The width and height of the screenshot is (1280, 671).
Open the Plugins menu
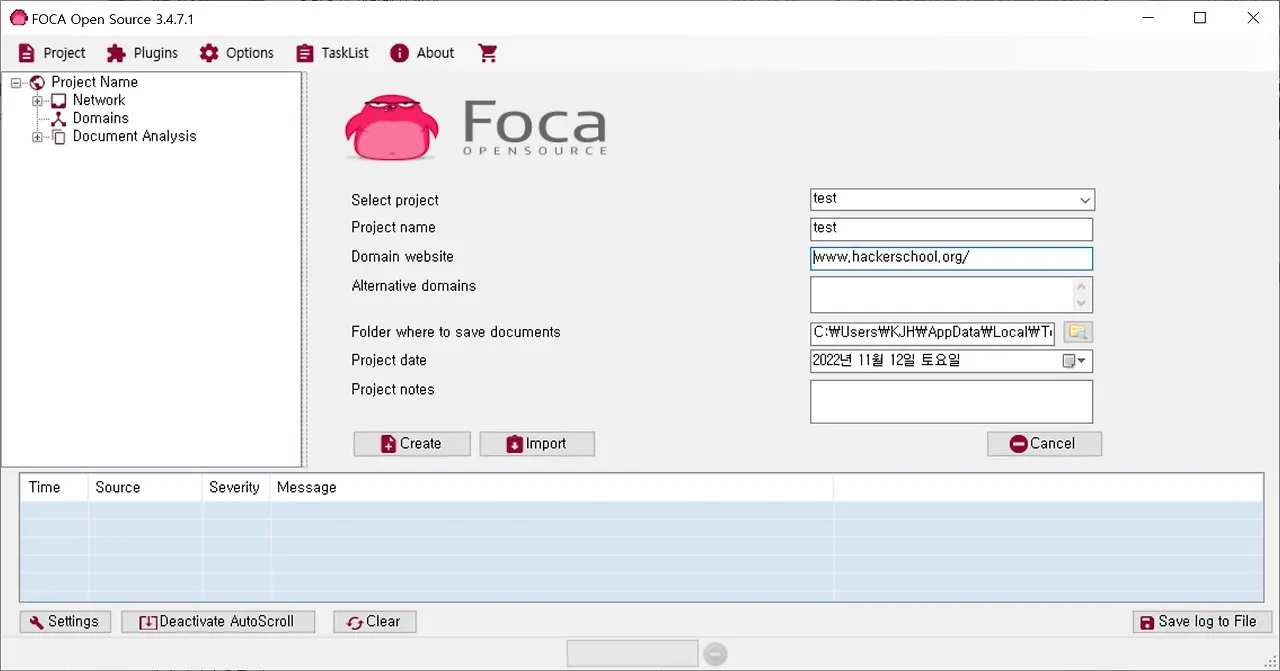pos(142,53)
